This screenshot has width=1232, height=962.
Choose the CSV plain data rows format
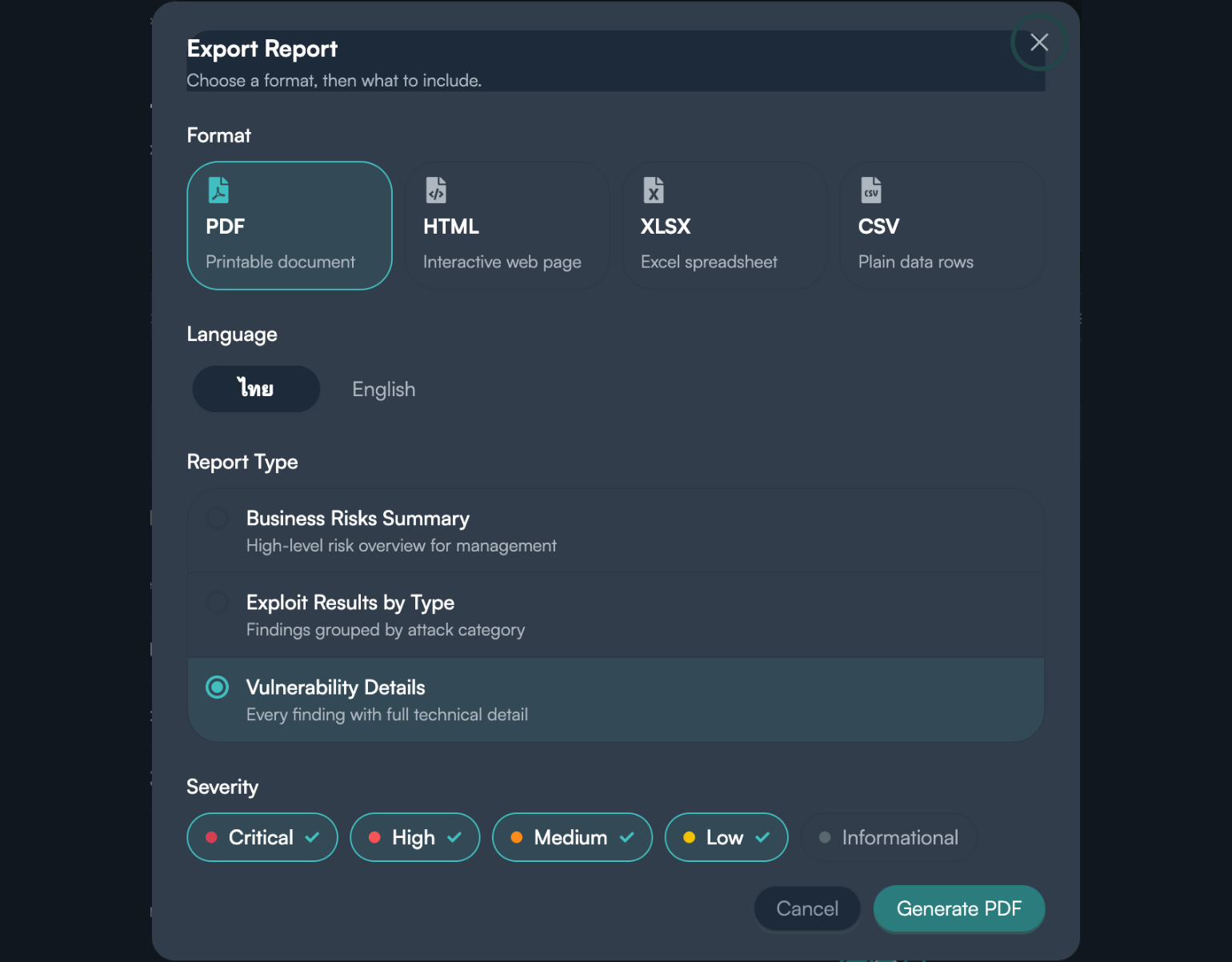942,226
